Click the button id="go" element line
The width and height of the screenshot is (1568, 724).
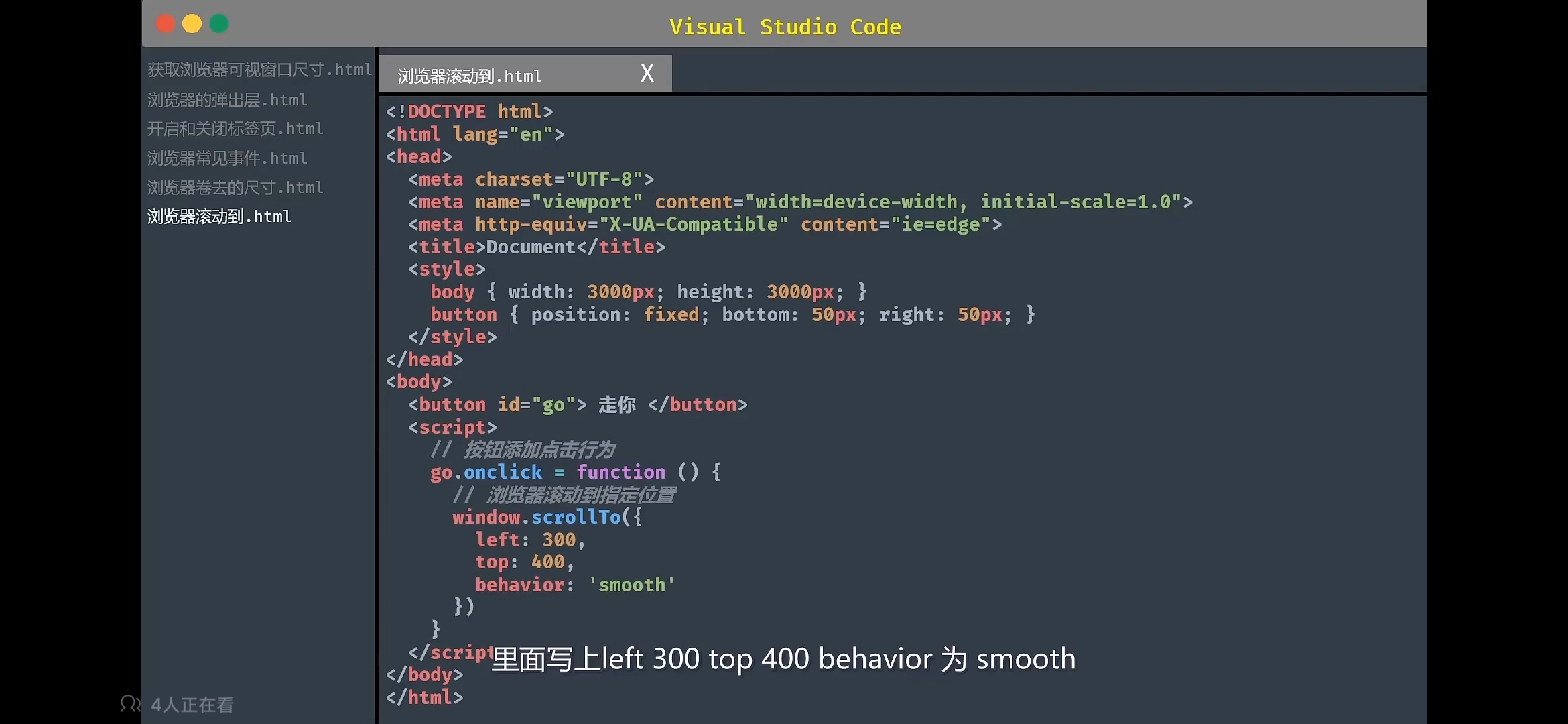(577, 405)
